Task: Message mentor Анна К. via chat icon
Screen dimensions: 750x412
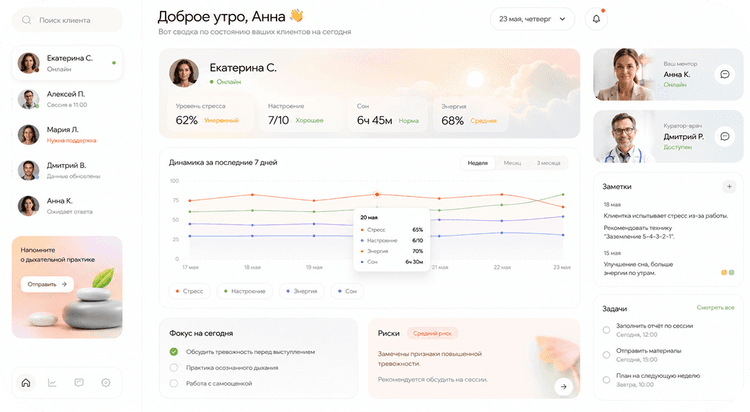Action: click(x=725, y=74)
